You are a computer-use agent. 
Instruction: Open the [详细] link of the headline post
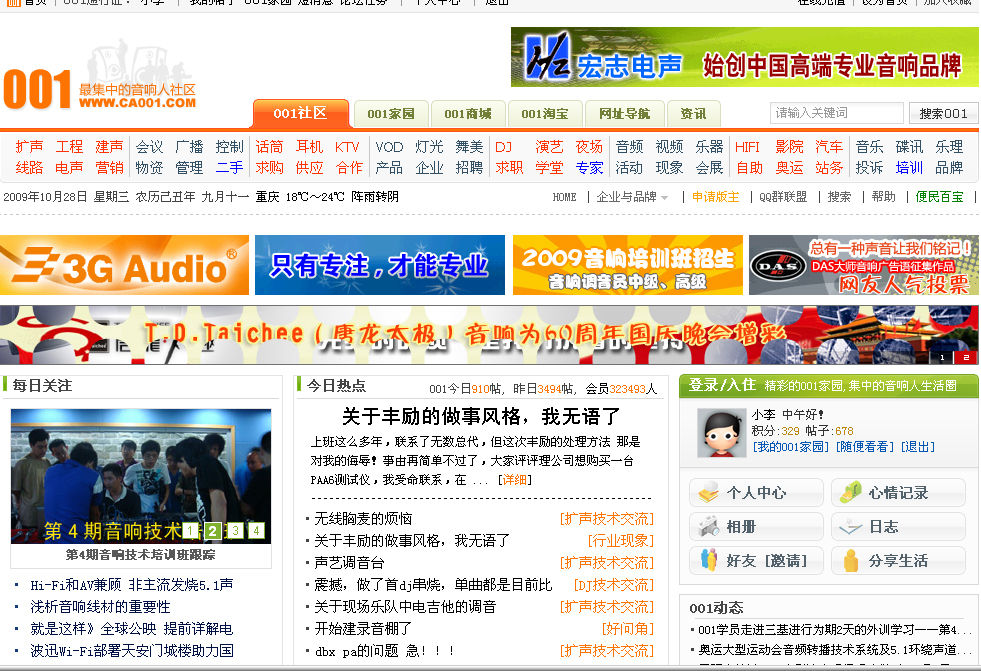(x=515, y=480)
